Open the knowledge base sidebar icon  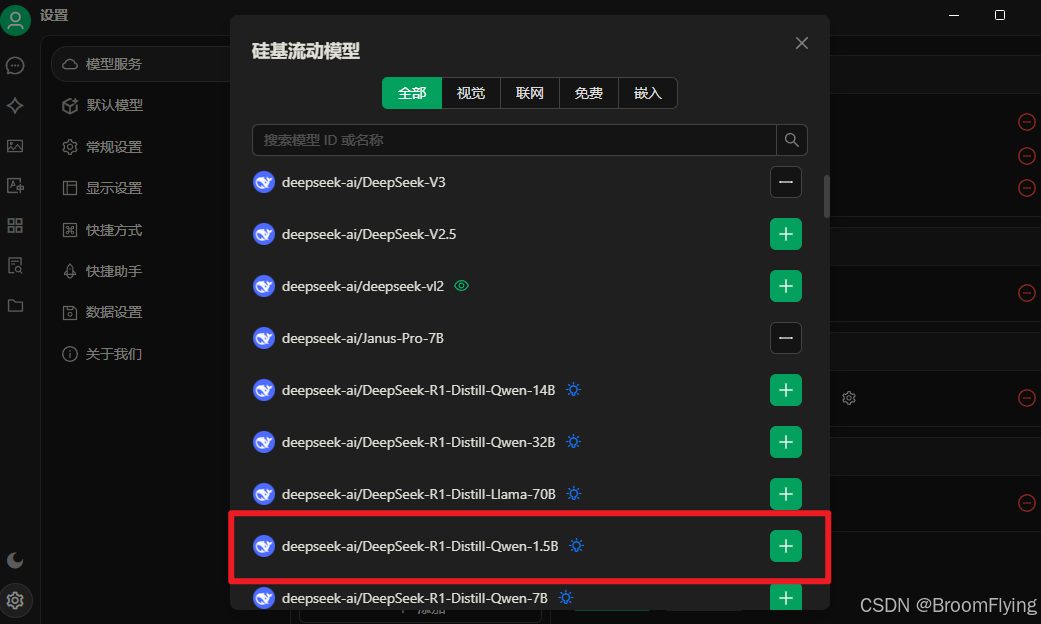pos(15,266)
